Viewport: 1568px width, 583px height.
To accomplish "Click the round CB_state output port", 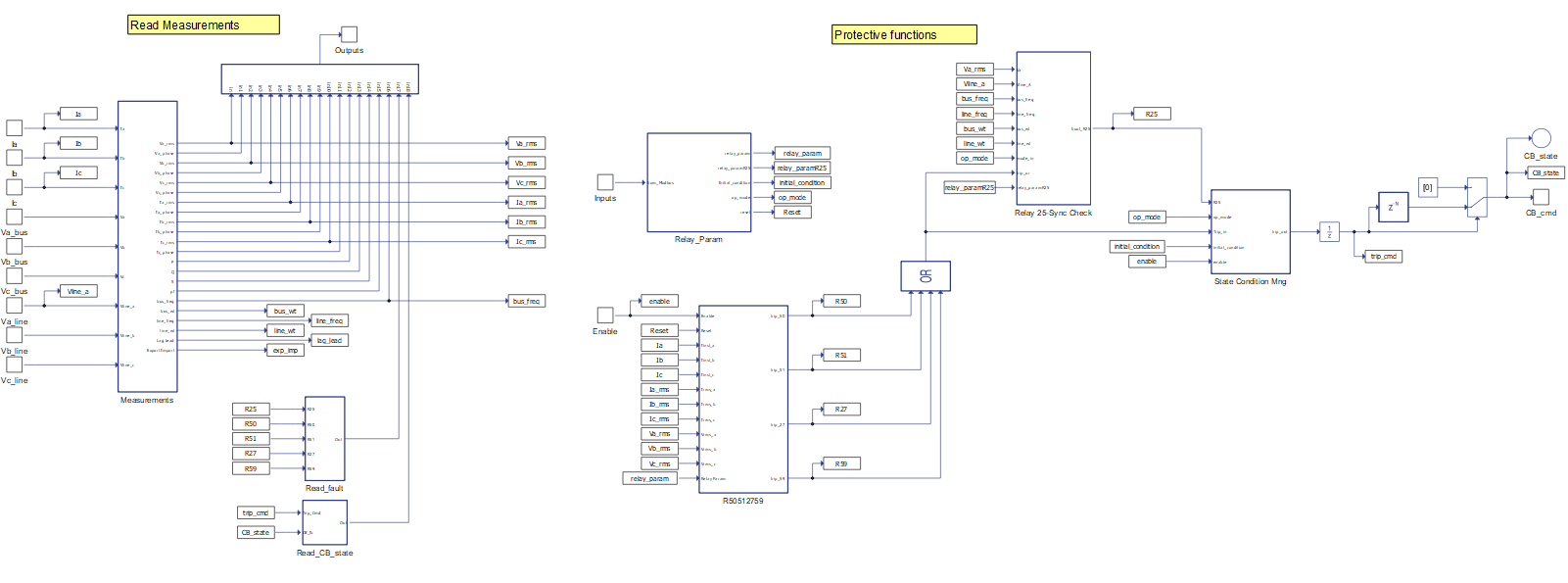I will [1541, 138].
